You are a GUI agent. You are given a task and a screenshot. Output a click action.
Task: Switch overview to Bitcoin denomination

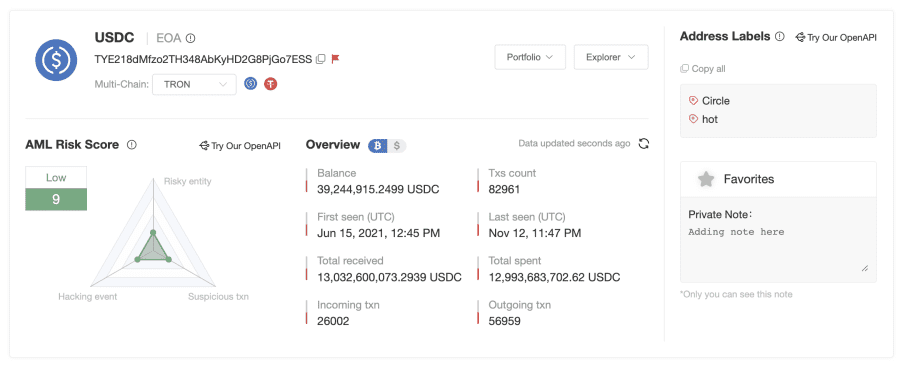pyautogui.click(x=378, y=145)
